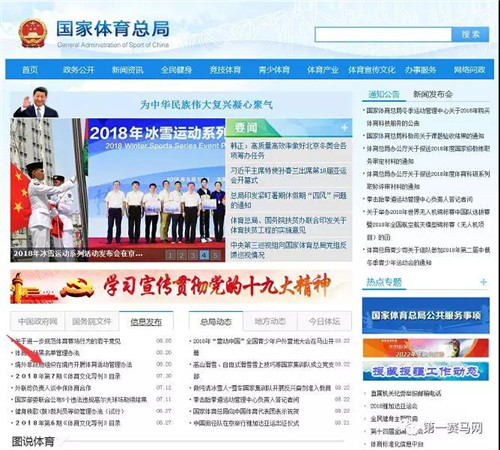Click the 搜索 search button
This screenshot has width=500, height=450.
(x=470, y=34)
